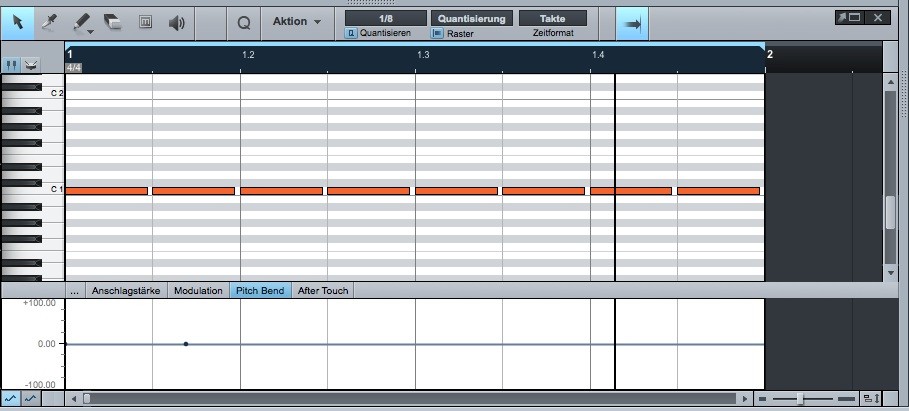Open the 1/8 quantize value selector
Screen dimensions: 909x411
click(386, 19)
